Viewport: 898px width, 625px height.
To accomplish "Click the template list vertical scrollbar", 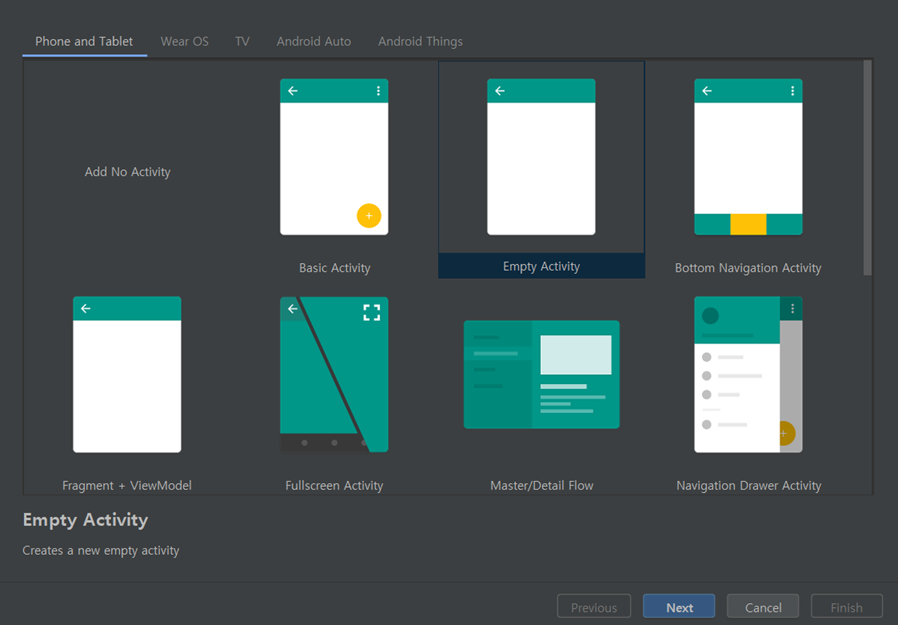I will coord(867,167).
